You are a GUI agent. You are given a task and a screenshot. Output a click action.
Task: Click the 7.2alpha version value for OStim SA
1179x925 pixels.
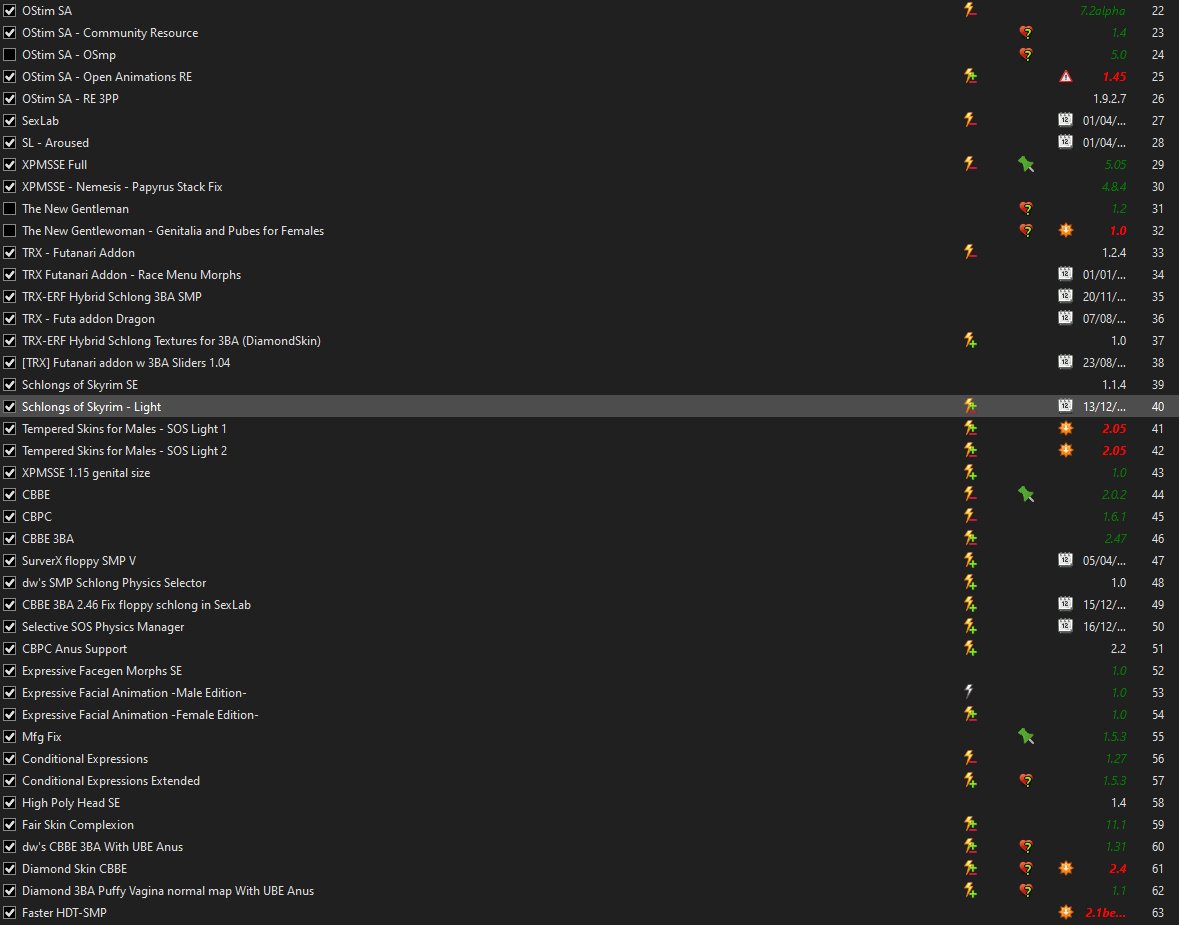[x=1103, y=11]
